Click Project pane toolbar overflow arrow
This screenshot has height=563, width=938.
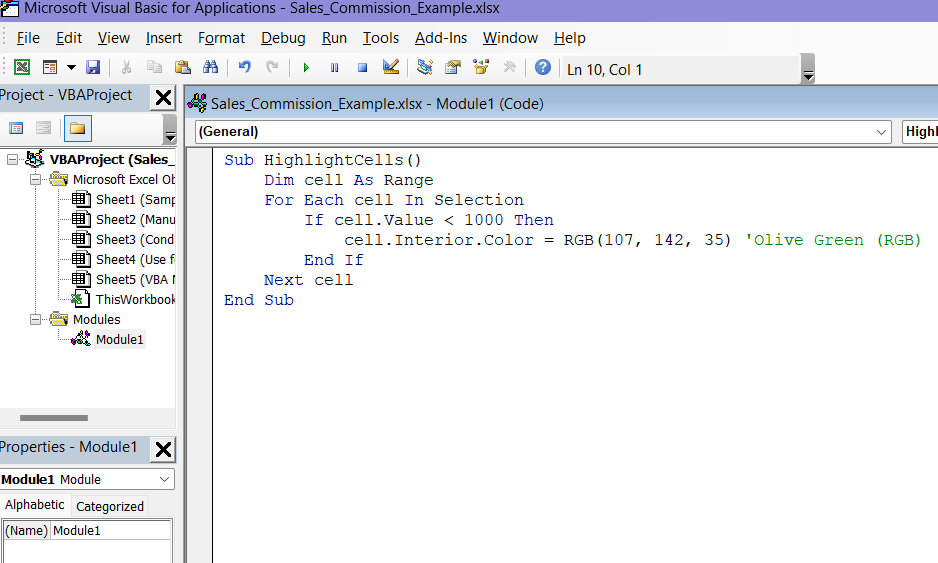[170, 129]
